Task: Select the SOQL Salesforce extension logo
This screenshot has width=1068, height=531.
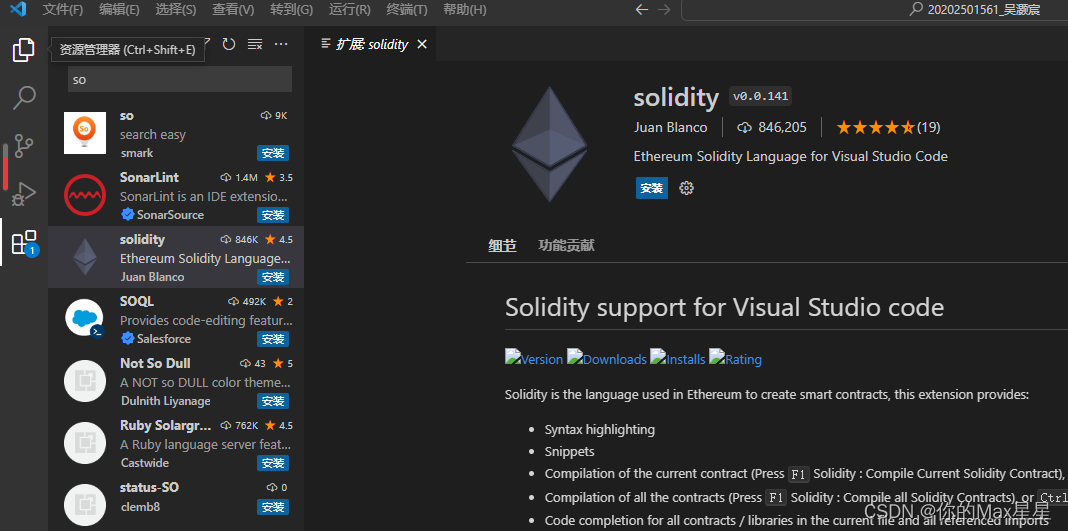Action: (x=84, y=319)
